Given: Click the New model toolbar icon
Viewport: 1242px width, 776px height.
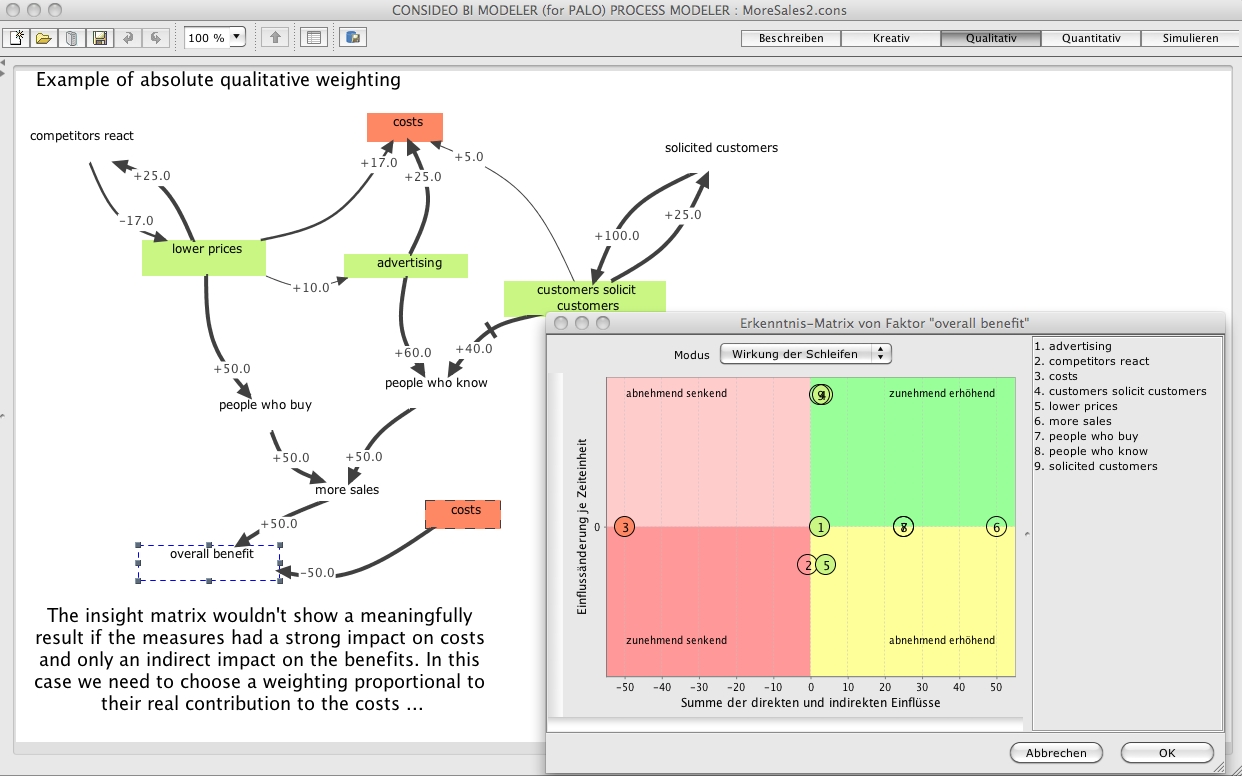Looking at the screenshot, I should click(x=17, y=38).
